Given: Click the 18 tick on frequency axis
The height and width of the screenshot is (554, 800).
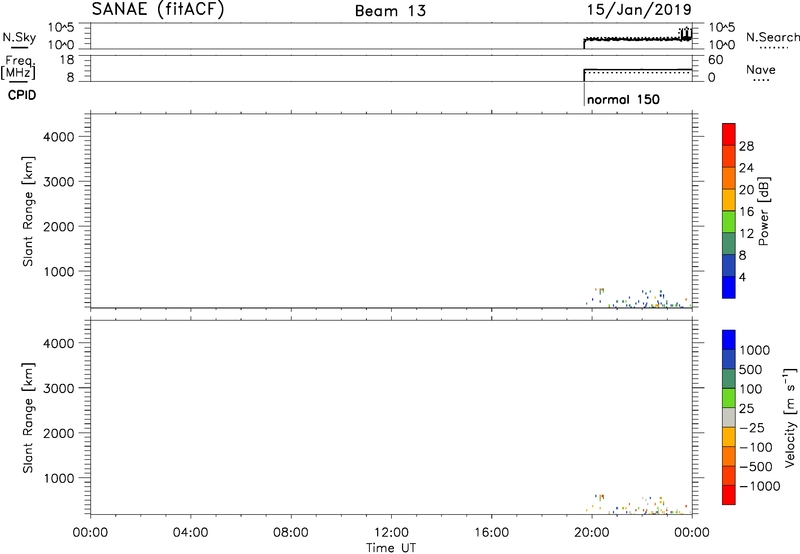Looking at the screenshot, I should coord(67,60).
